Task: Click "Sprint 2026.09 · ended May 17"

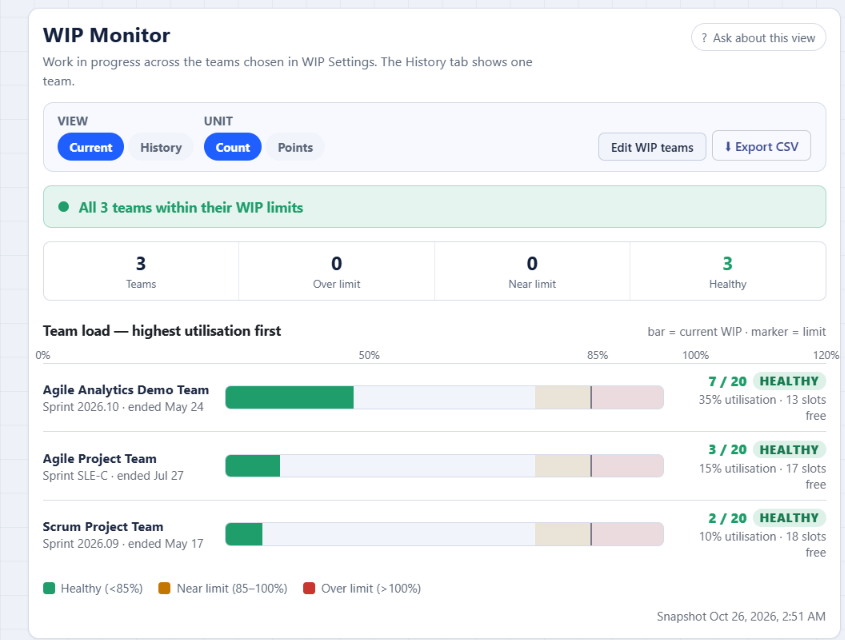Action: (x=123, y=544)
